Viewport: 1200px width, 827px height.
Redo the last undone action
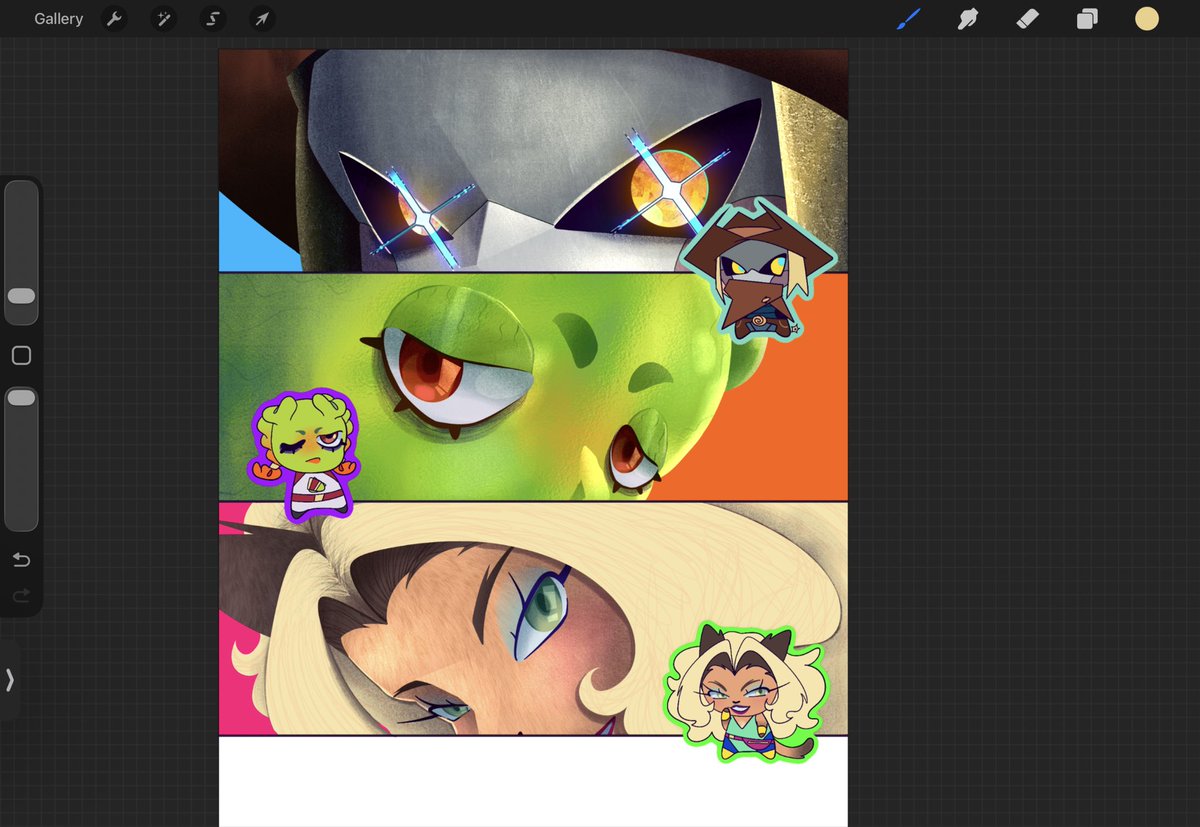(21, 596)
